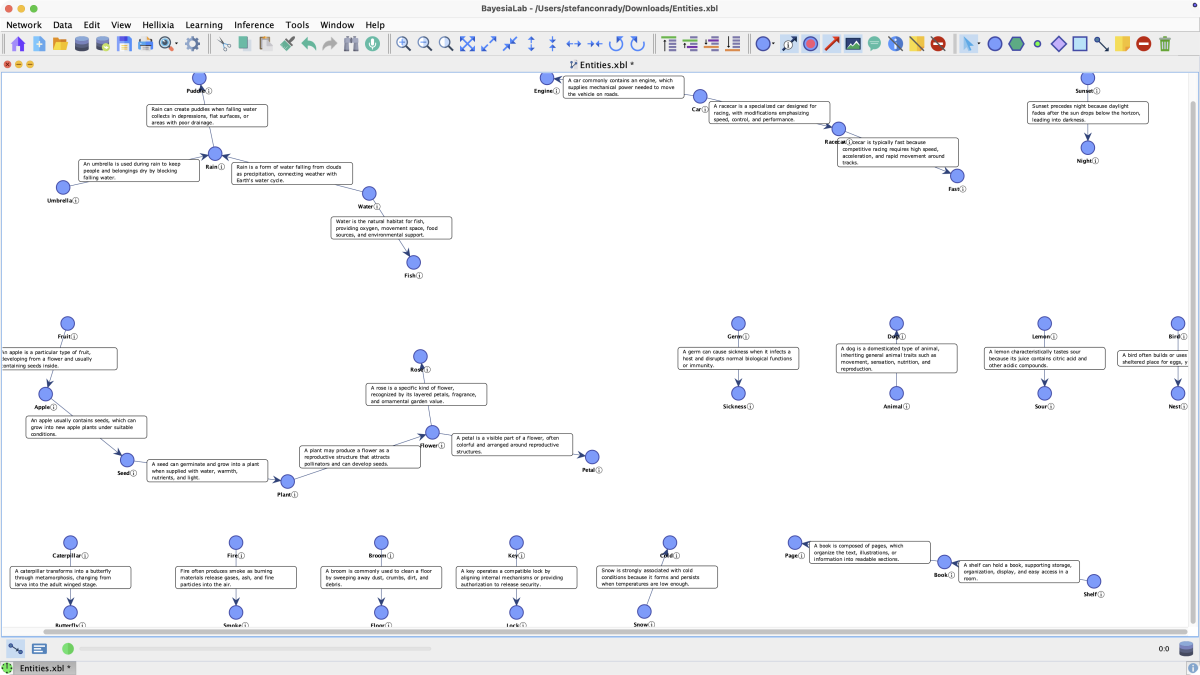Click the Lemon node circle
This screenshot has height=675, width=1200.
tap(1044, 324)
